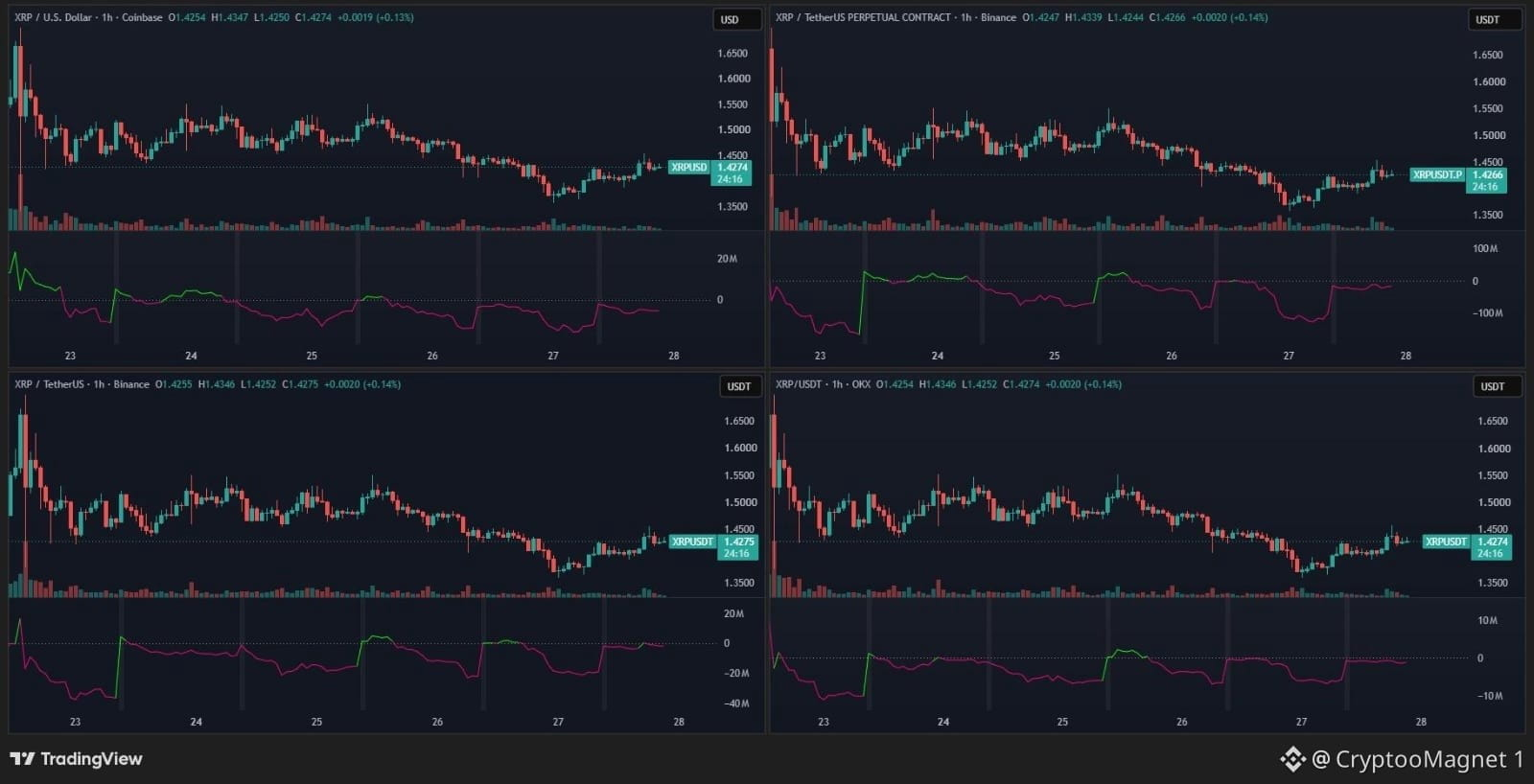The height and width of the screenshot is (784, 1534).
Task: Click the +0.0019 (+0.13%) change on Coinbase chart
Action: (376, 17)
